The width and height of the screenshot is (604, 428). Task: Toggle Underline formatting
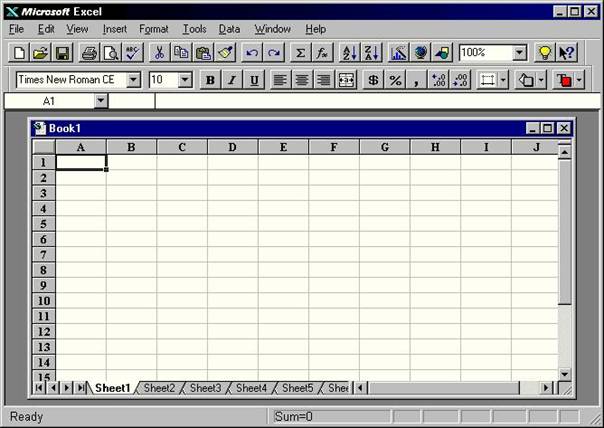(x=254, y=80)
